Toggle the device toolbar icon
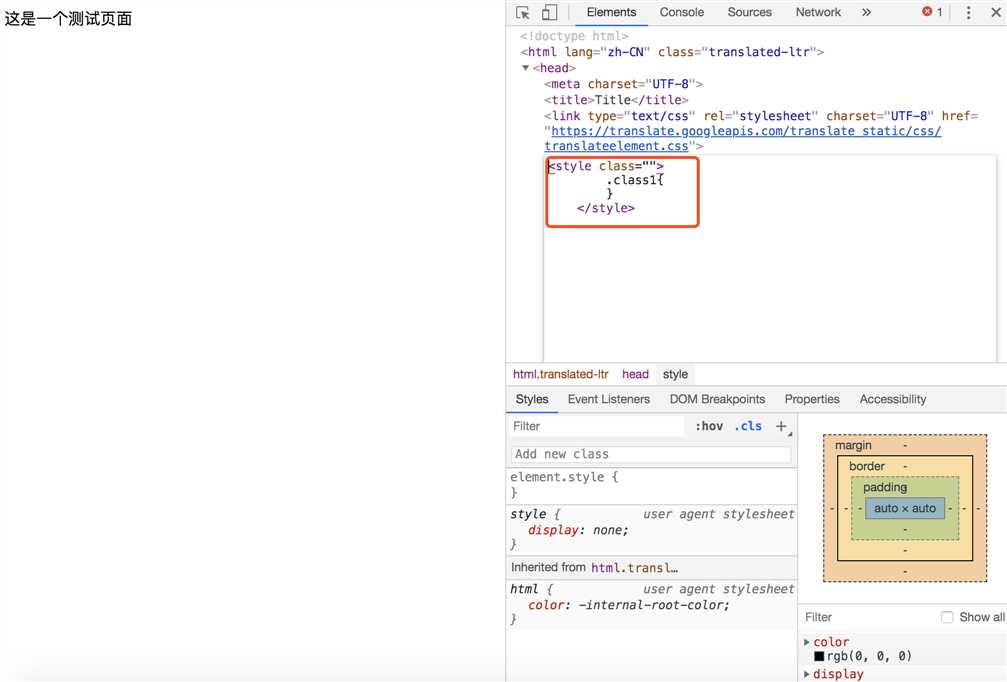1007x682 pixels. pos(549,12)
